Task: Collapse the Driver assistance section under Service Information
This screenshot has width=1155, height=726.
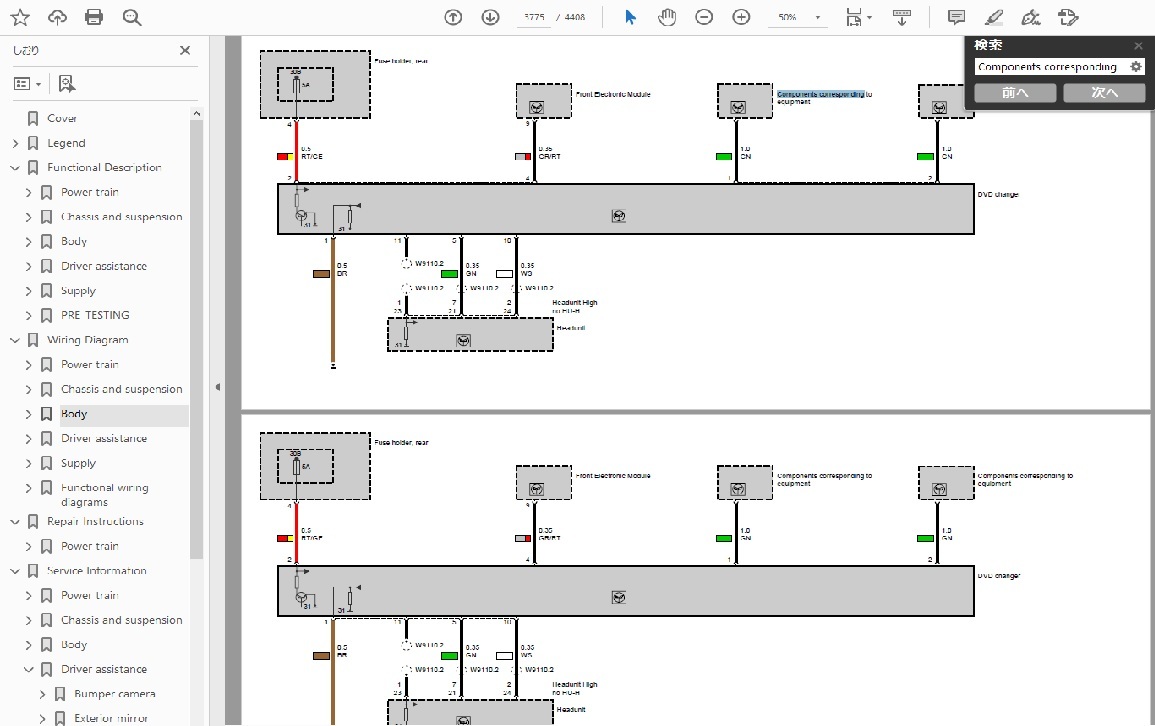Action: (x=29, y=670)
